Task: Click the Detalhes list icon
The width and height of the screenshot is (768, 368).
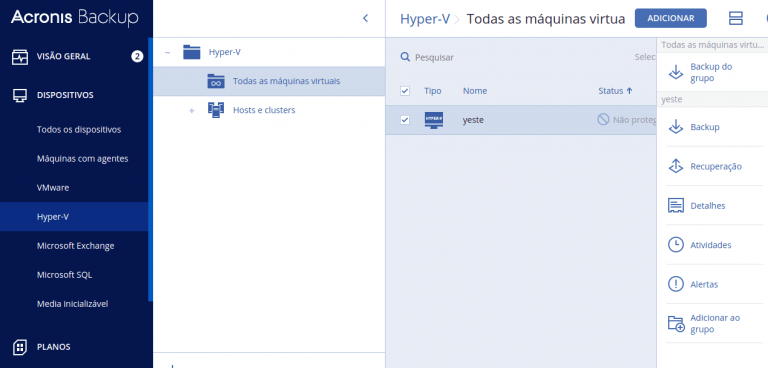Action: tap(676, 205)
